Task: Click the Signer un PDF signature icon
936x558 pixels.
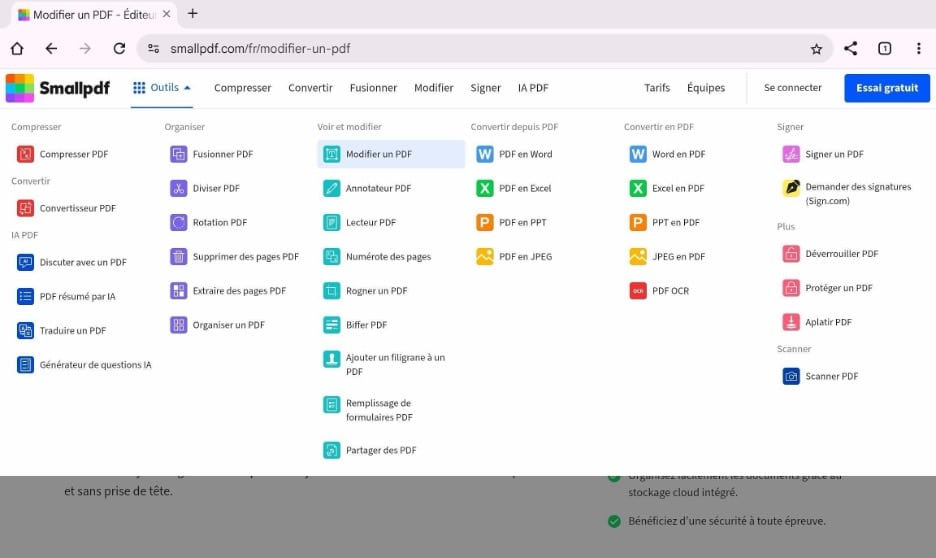Action: click(791, 154)
